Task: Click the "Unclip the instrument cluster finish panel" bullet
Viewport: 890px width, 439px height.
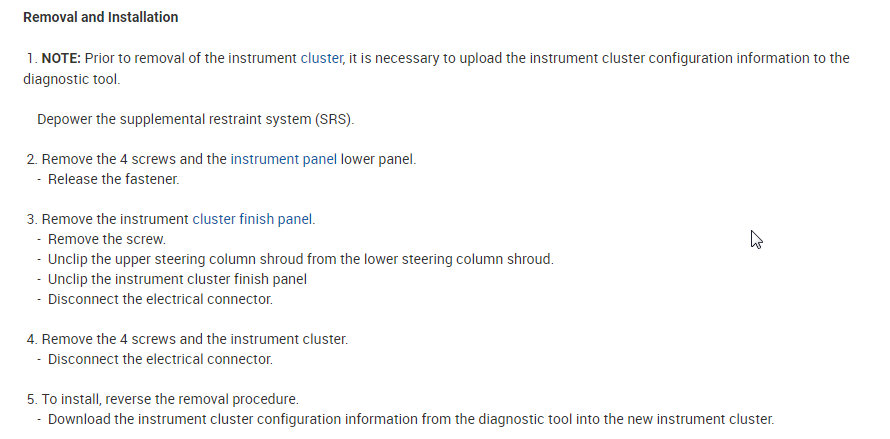Action: [177, 279]
